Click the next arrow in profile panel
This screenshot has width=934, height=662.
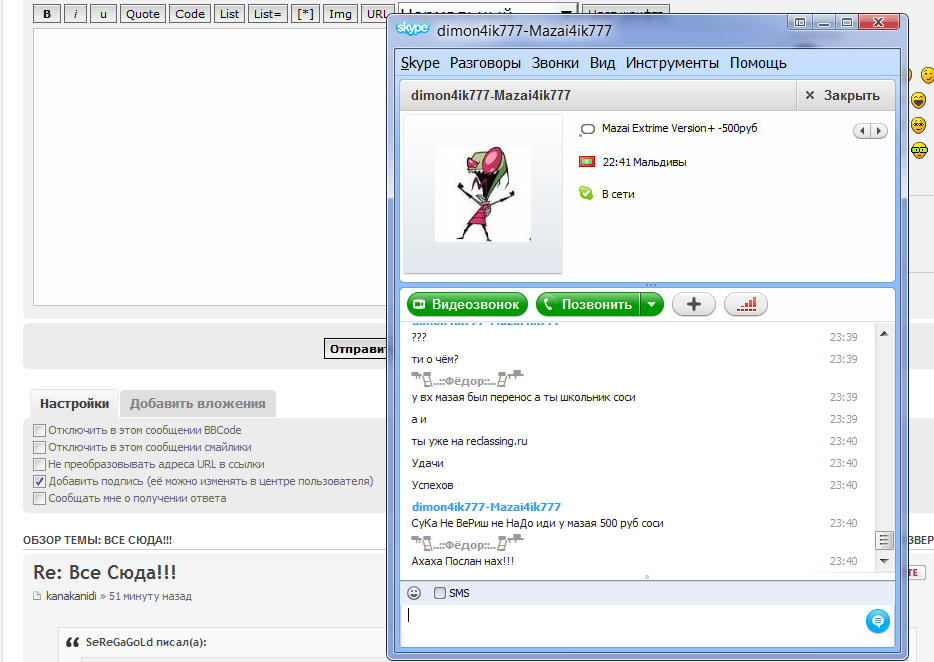click(879, 131)
